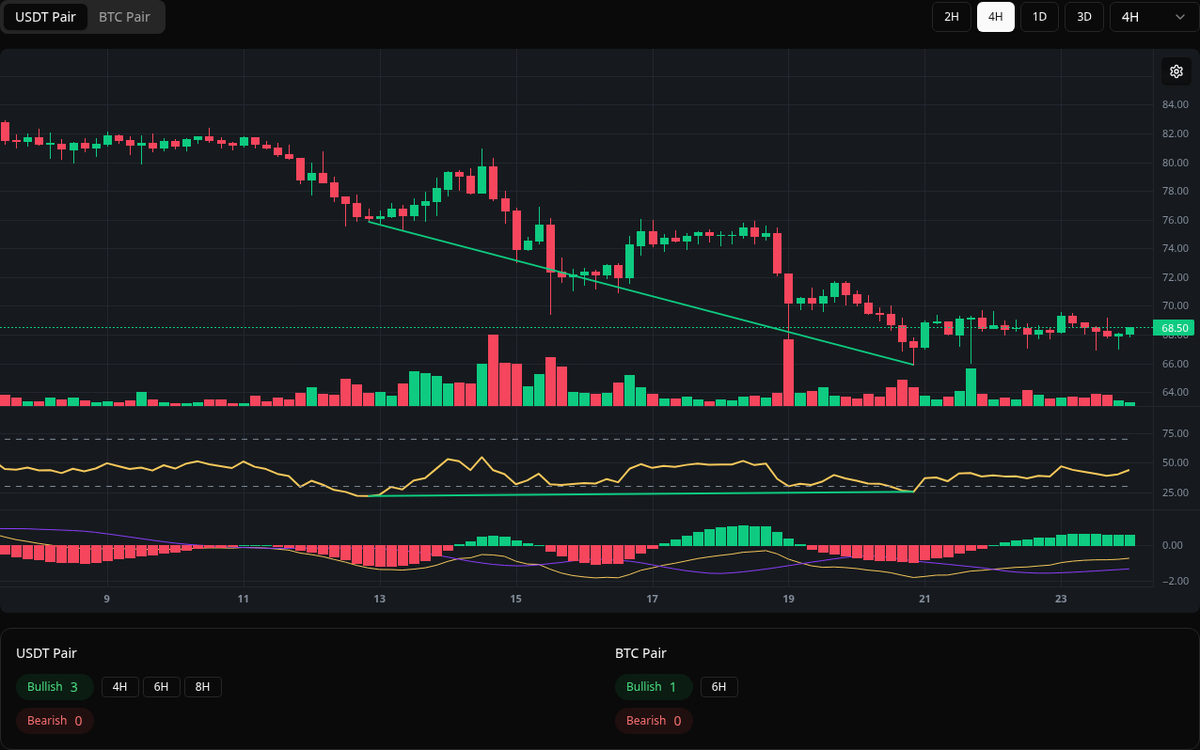1200x750 pixels.
Task: Click BTC Pair Bullish 1 badge
Action: (653, 687)
